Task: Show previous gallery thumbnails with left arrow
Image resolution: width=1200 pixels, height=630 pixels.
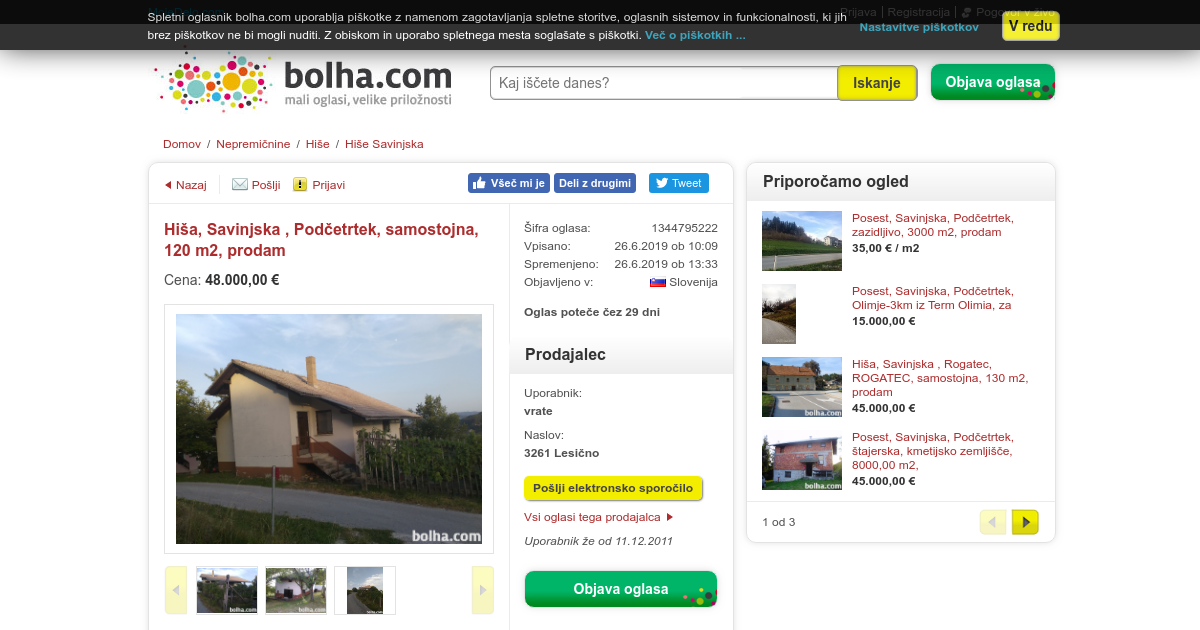Action: pyautogui.click(x=176, y=590)
